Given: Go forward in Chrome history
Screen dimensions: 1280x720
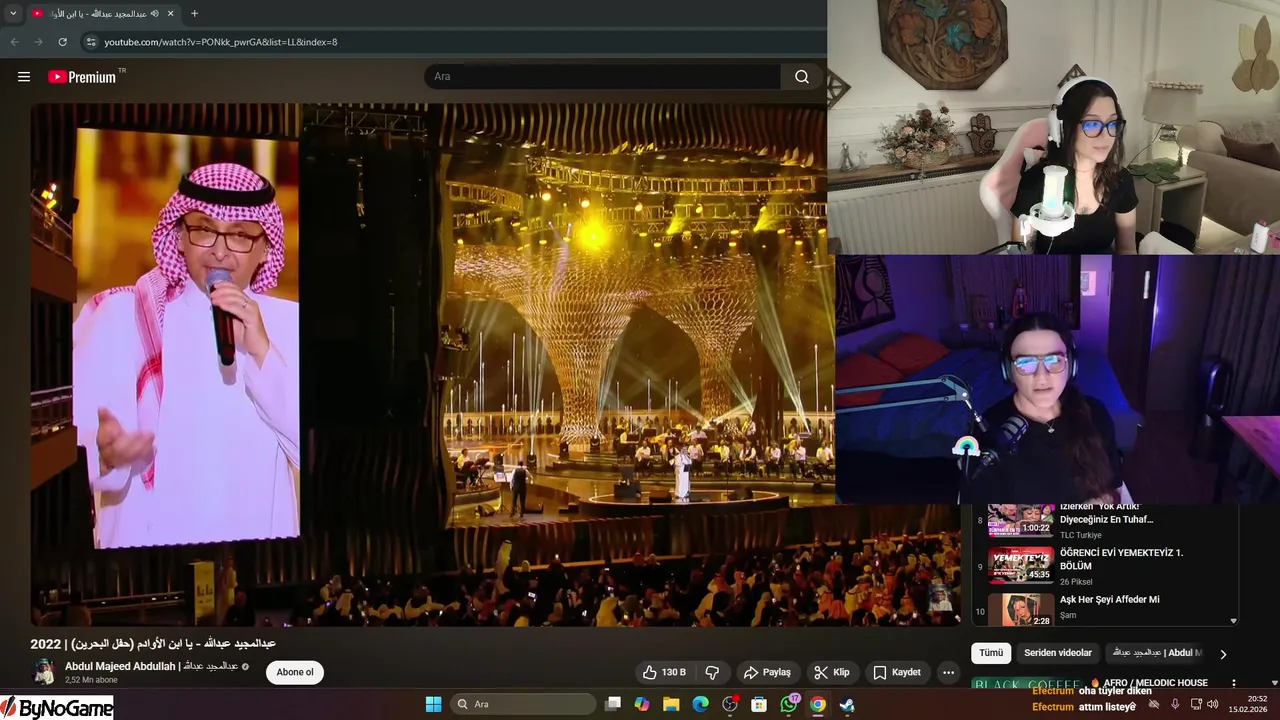Looking at the screenshot, I should click(x=38, y=42).
